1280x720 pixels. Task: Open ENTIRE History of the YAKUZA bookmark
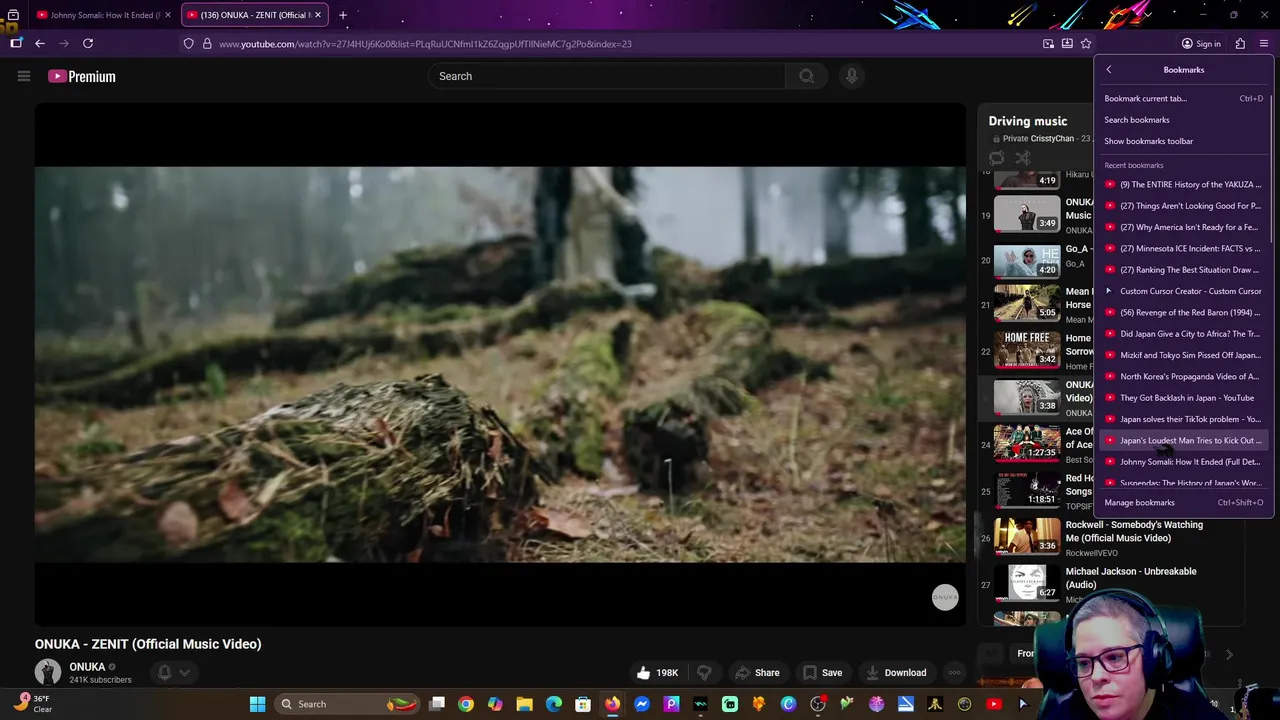pos(1183,184)
